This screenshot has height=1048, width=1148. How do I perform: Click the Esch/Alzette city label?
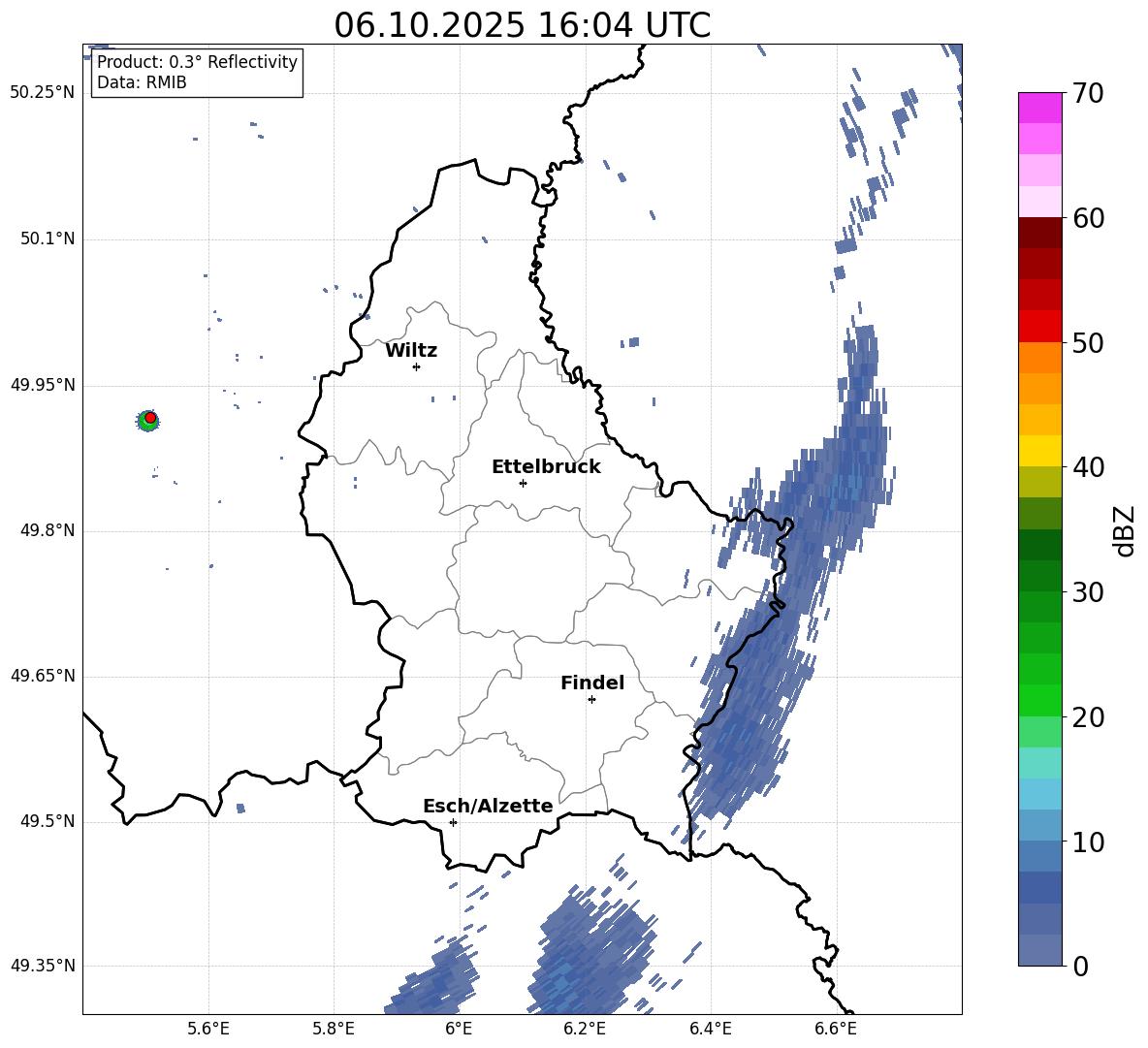coord(488,806)
